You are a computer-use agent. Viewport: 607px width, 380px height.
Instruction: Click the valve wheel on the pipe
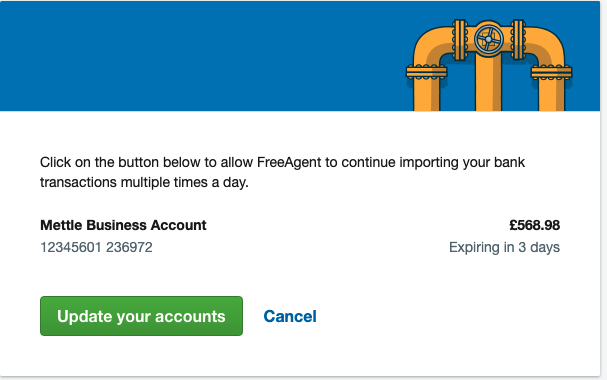(489, 39)
